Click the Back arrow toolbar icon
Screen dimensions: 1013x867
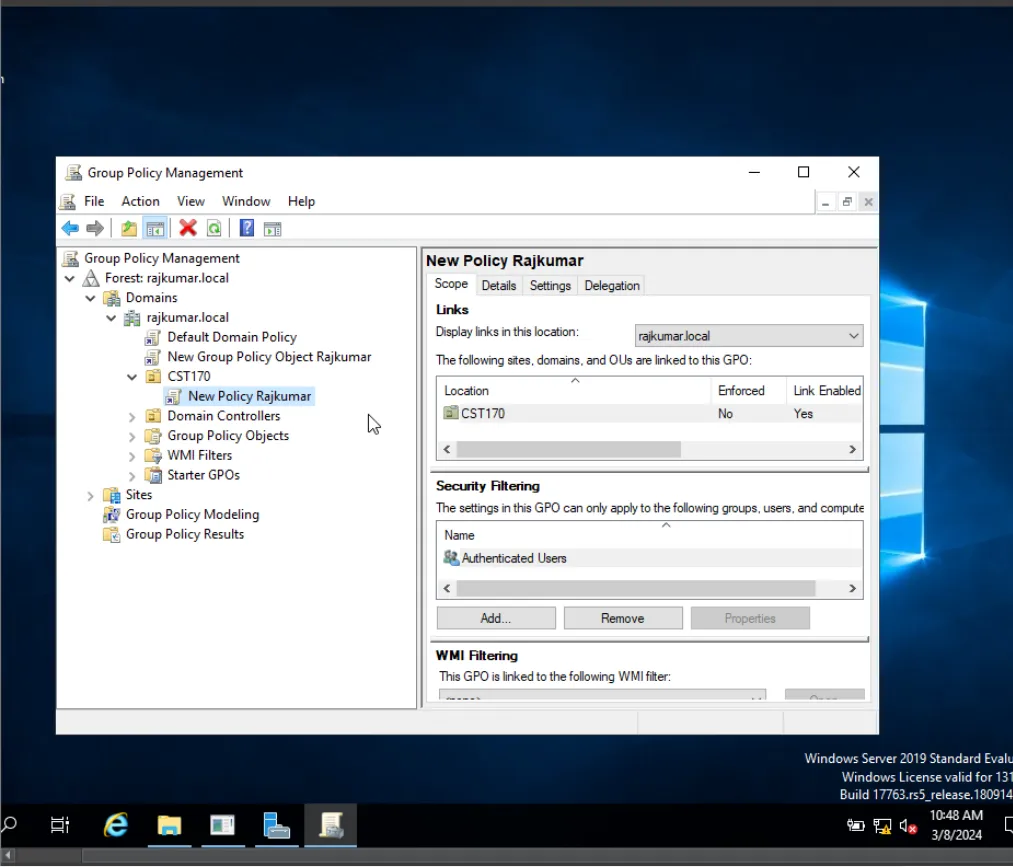pos(70,228)
